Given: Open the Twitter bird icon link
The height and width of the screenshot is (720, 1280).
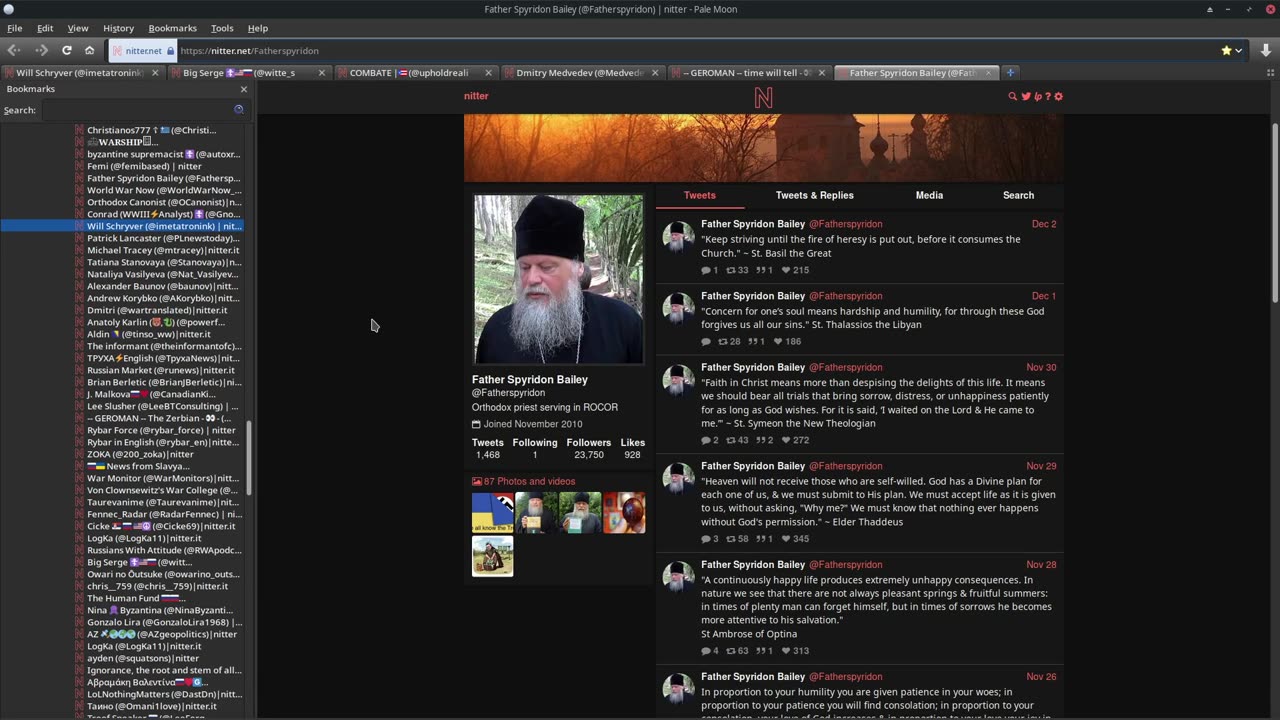Looking at the screenshot, I should (x=1025, y=96).
